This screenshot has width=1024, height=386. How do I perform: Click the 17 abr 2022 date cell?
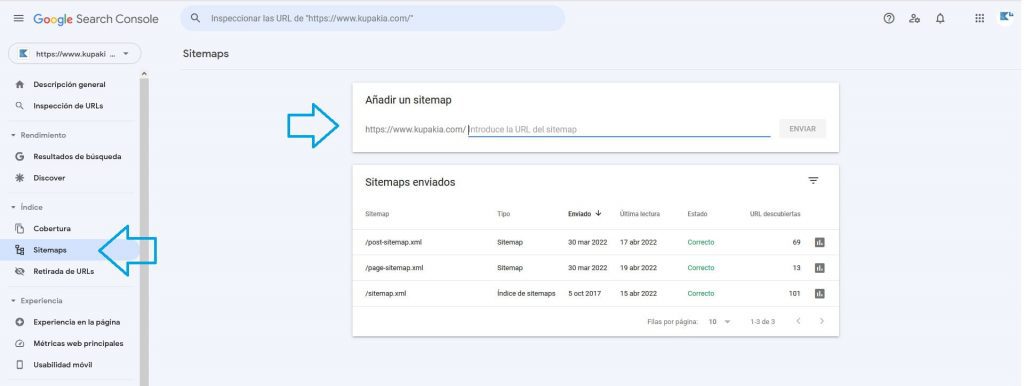point(638,242)
